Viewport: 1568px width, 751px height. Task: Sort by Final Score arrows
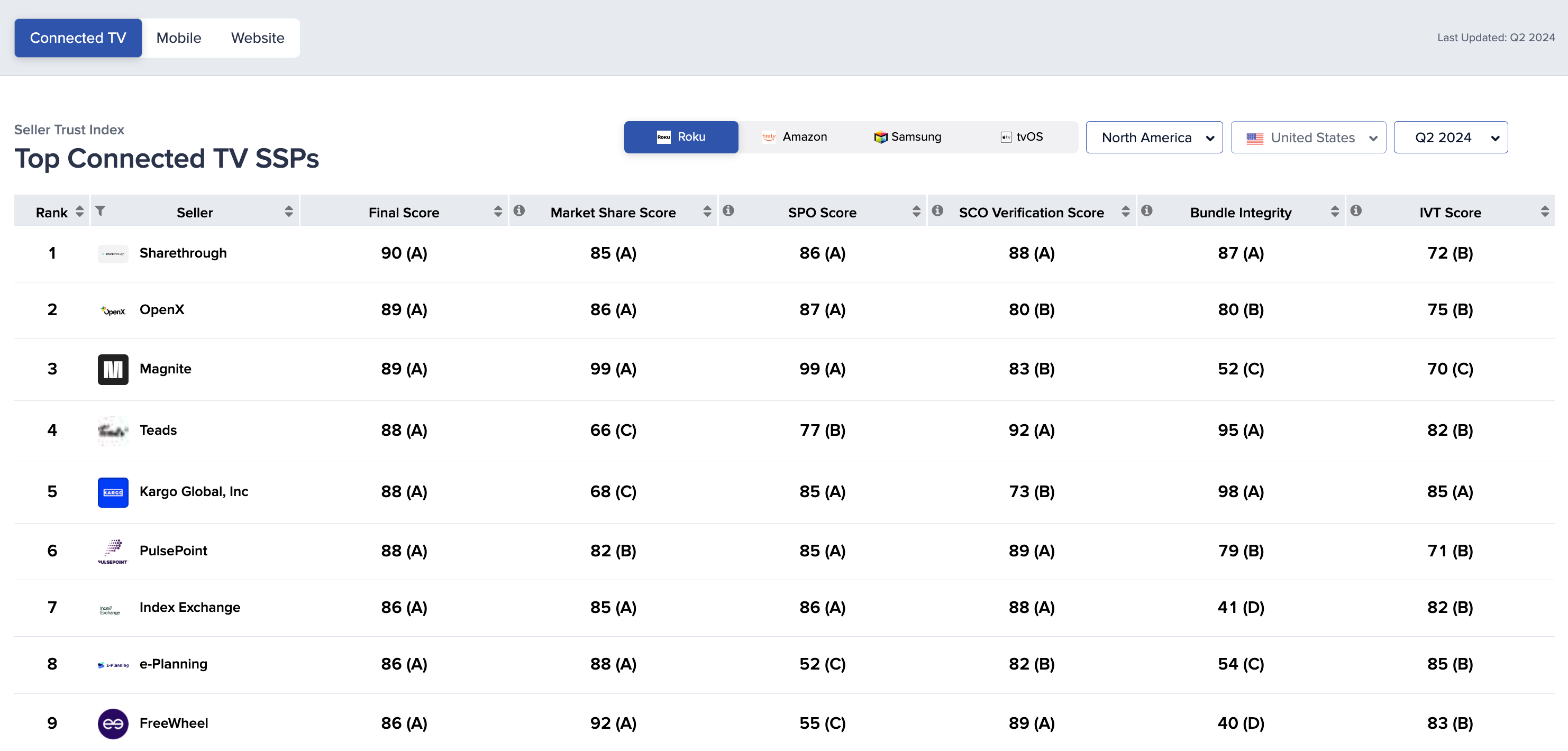coord(498,211)
